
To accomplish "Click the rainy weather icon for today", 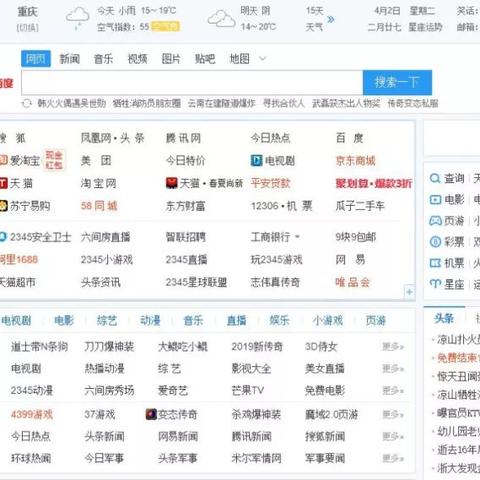I will 78,18.
